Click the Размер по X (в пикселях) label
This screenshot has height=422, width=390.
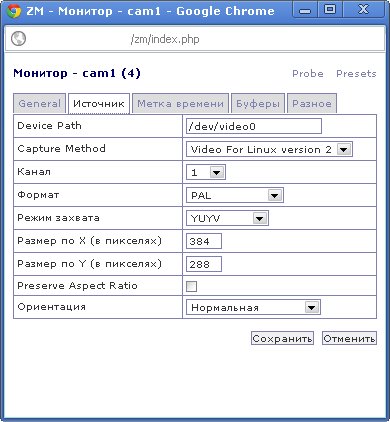(89, 241)
